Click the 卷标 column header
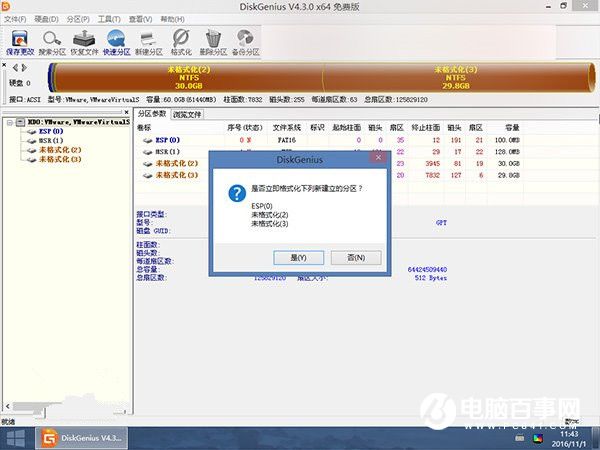This screenshot has height=450, width=600. pyautogui.click(x=144, y=128)
